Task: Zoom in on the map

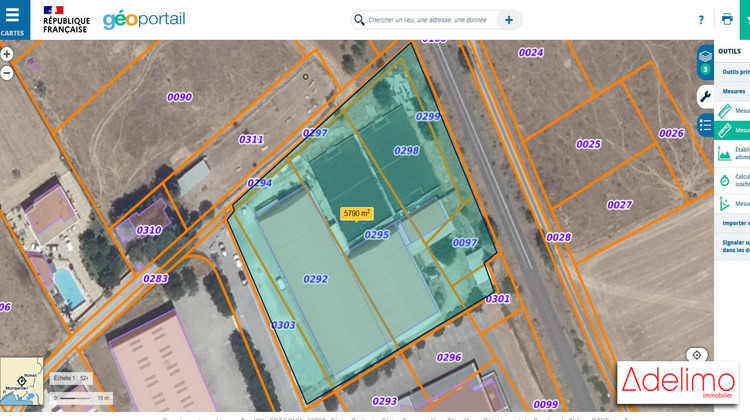Action: coord(7,55)
